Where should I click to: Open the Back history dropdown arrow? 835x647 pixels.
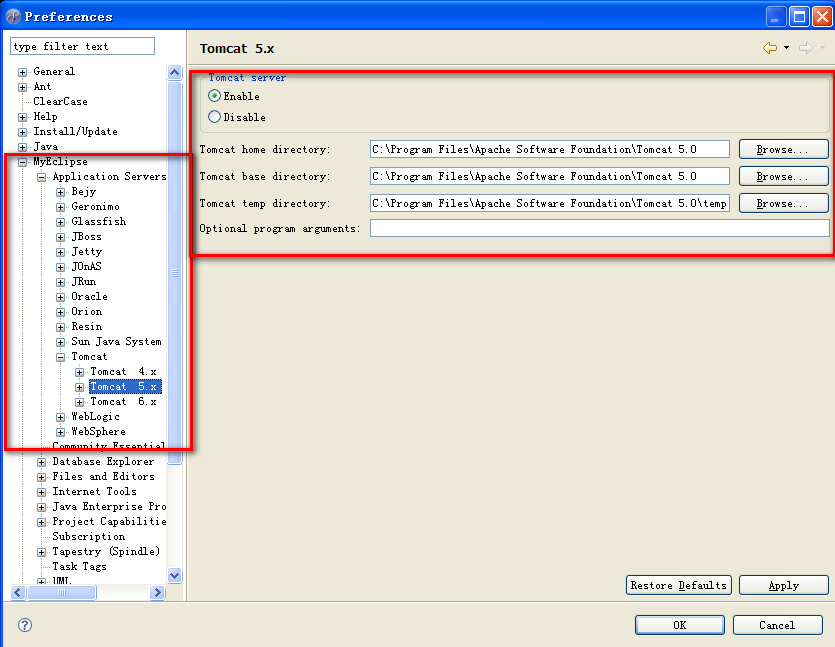(787, 48)
